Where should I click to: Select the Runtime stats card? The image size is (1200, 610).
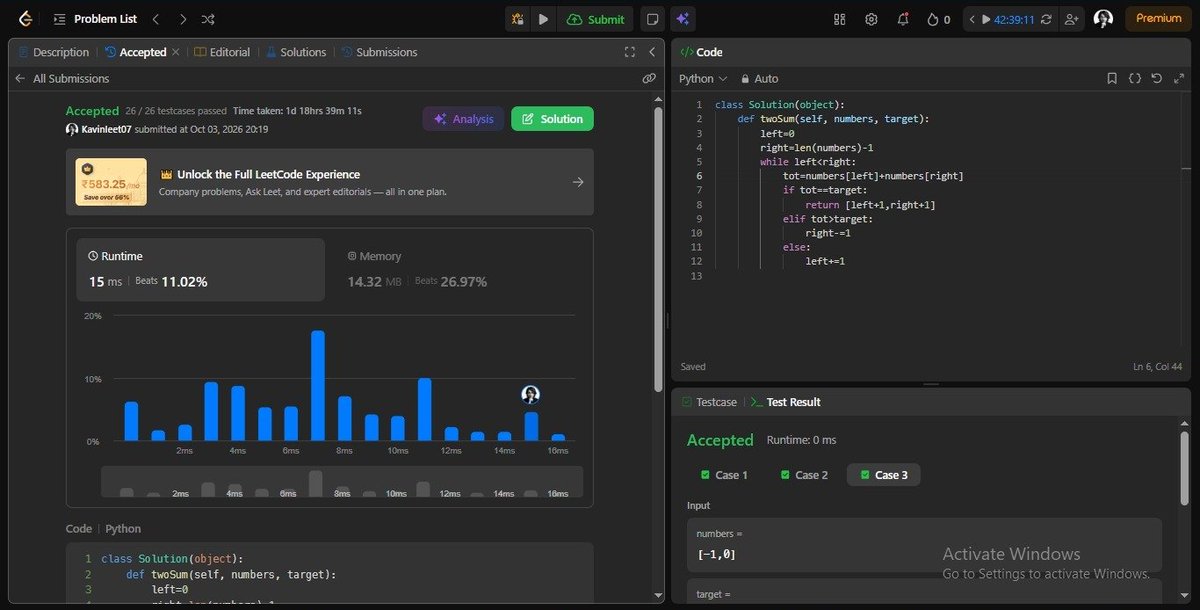(200, 270)
